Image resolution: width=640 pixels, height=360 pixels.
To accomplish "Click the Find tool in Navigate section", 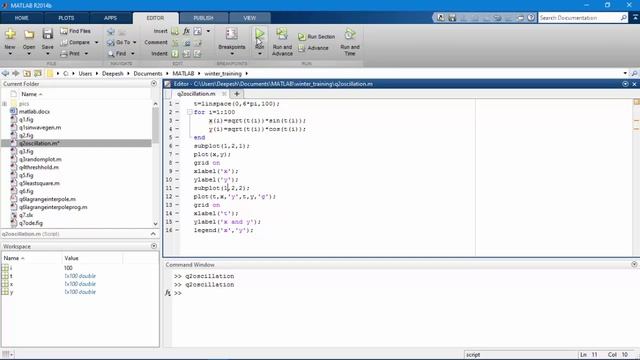I will 117,53.
